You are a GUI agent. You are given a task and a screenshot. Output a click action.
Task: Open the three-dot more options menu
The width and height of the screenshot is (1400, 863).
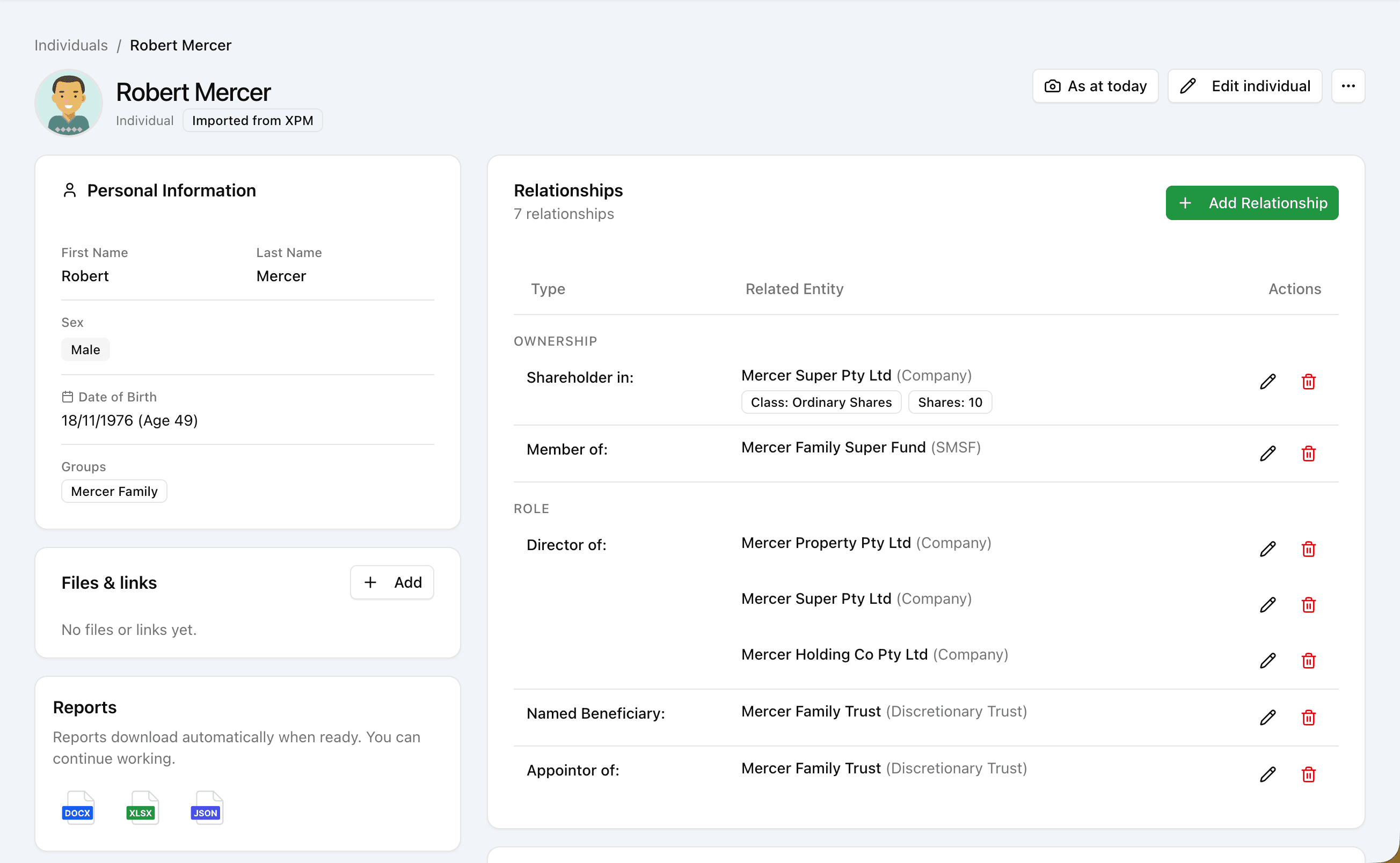(x=1348, y=86)
